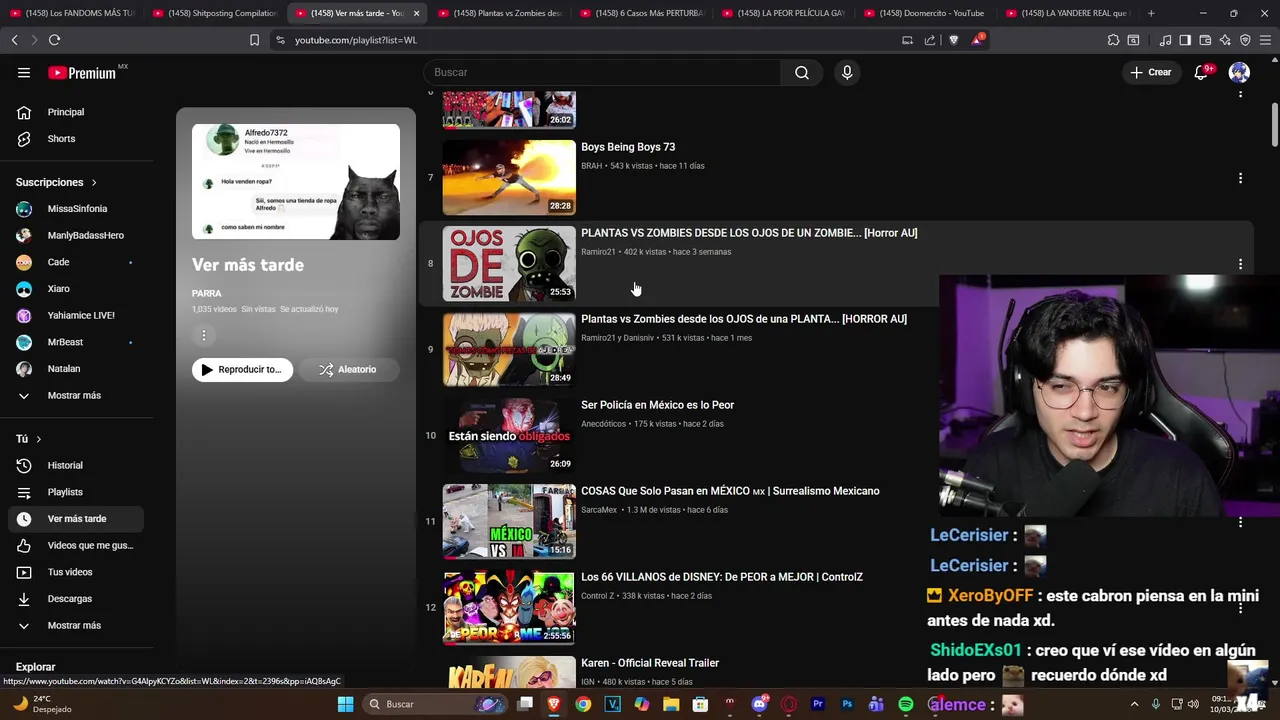Screen dimensions: 1280x720
Task: Switch to the LA YANDERE REAL tab
Action: [x=1068, y=13]
